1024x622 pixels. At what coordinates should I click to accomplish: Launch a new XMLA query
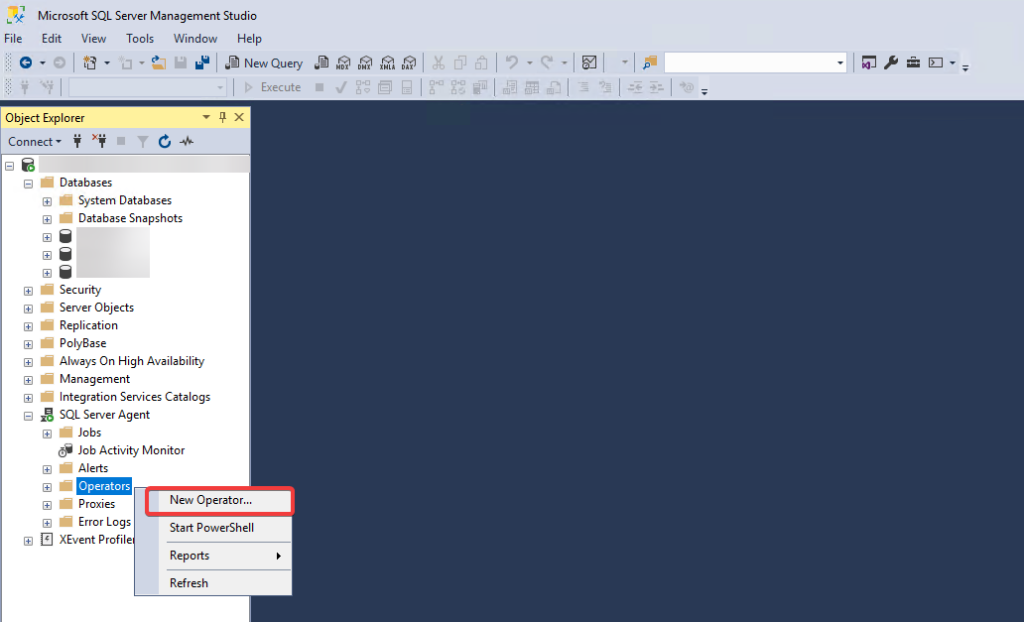389,62
